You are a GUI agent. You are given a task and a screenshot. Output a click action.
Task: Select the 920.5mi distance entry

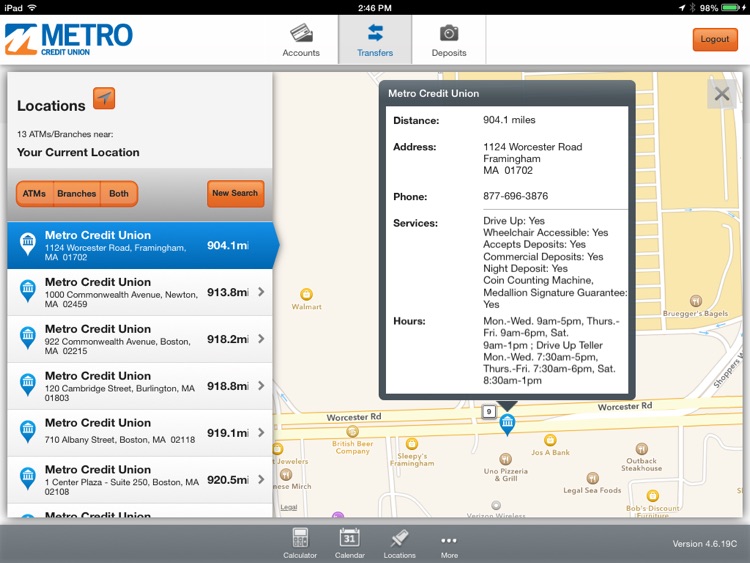tap(228, 480)
